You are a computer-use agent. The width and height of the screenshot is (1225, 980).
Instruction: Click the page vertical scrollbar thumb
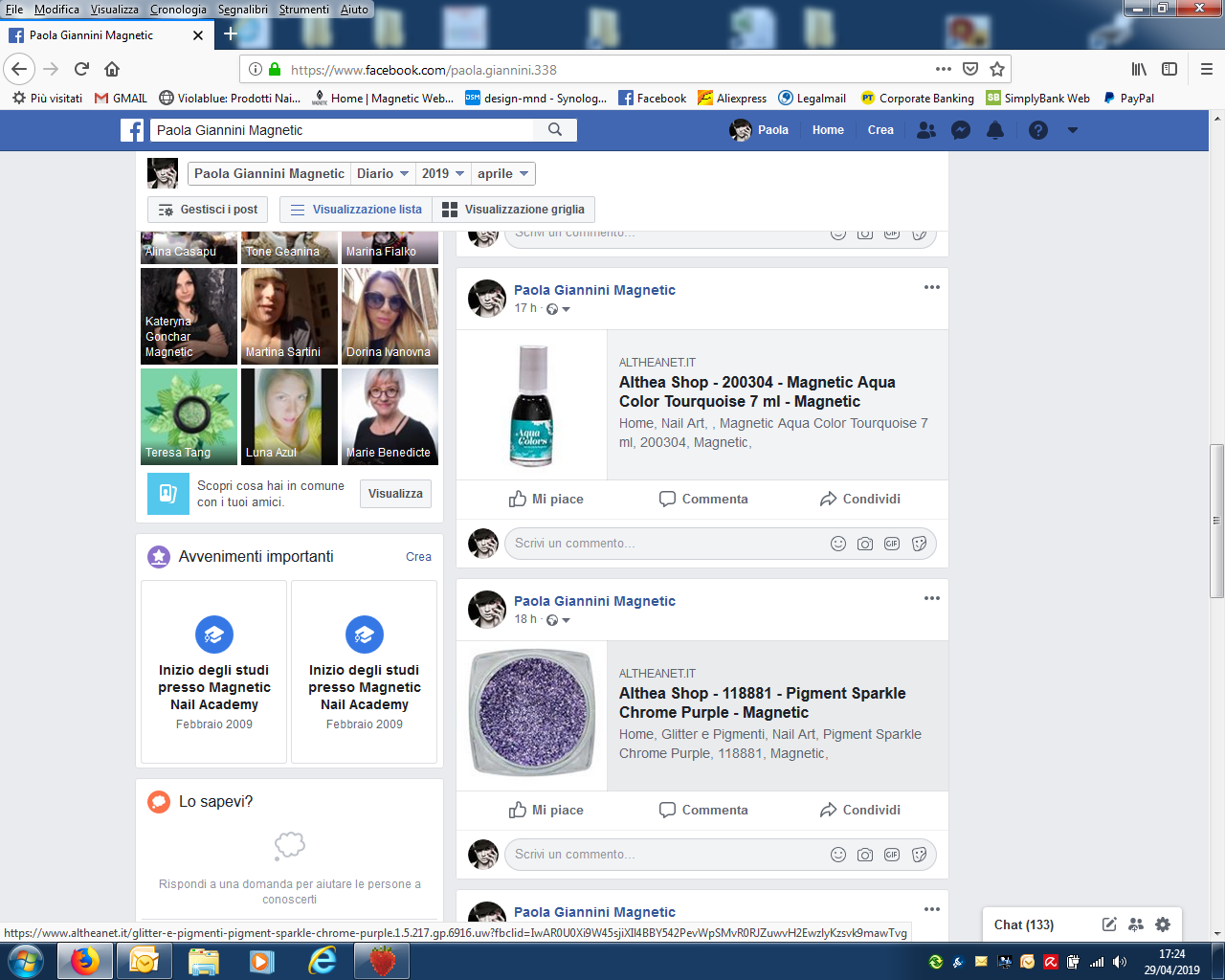click(1216, 521)
